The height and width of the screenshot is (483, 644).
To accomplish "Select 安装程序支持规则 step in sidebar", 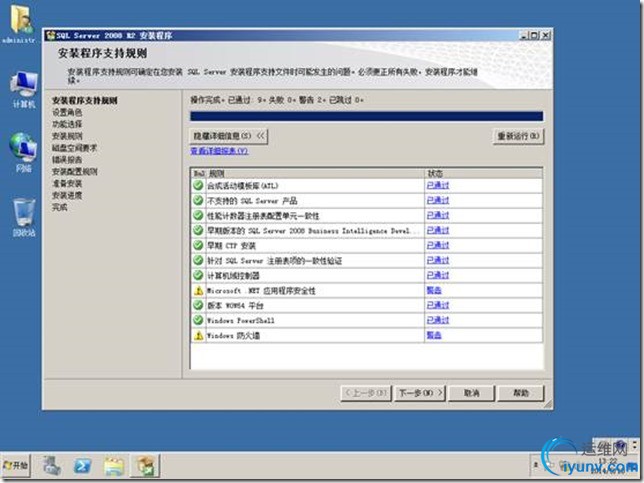I will click(x=85, y=101).
